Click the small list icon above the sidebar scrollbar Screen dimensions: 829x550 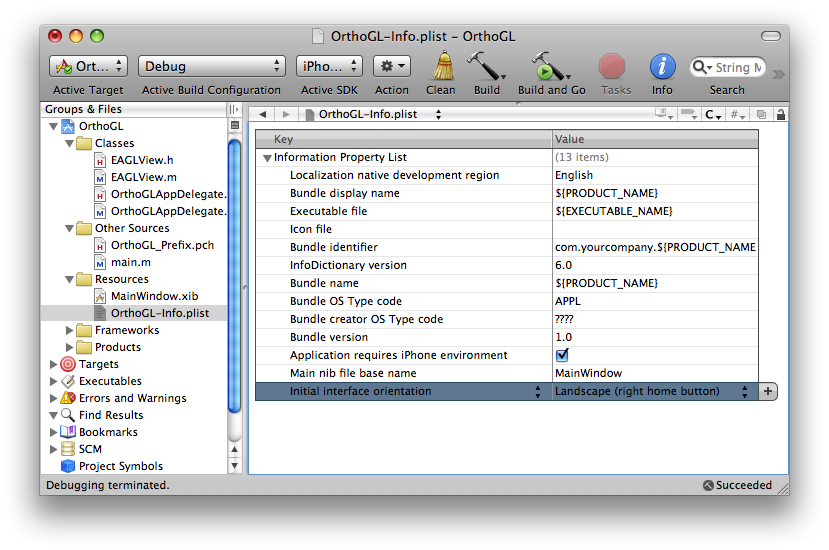point(235,125)
